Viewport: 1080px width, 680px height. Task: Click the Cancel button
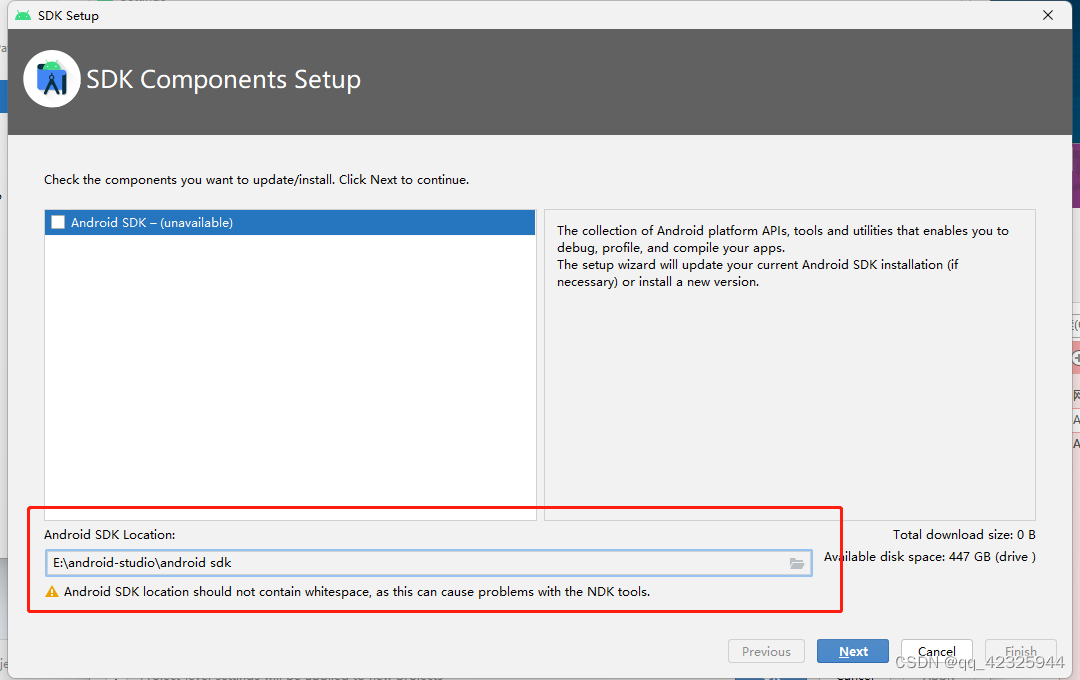[937, 651]
